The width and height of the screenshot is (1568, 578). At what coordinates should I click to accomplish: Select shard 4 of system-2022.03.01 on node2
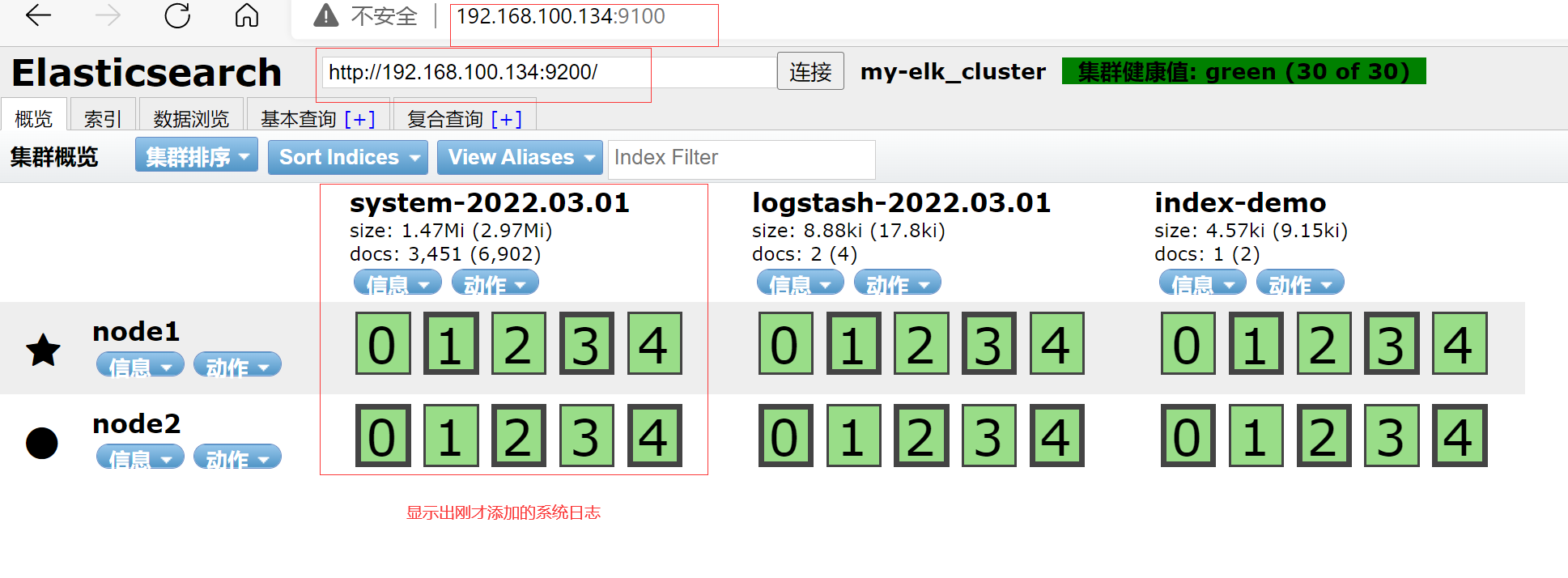click(x=655, y=436)
